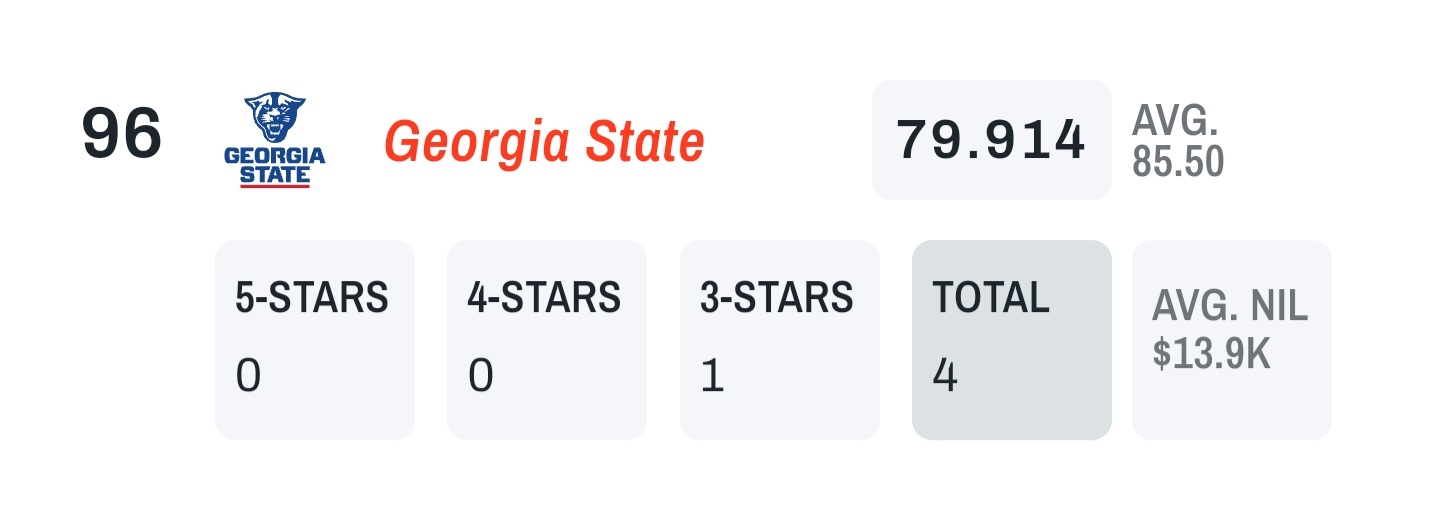Click the panther head in the logo
This screenshot has width=1440, height=507.
(275, 118)
